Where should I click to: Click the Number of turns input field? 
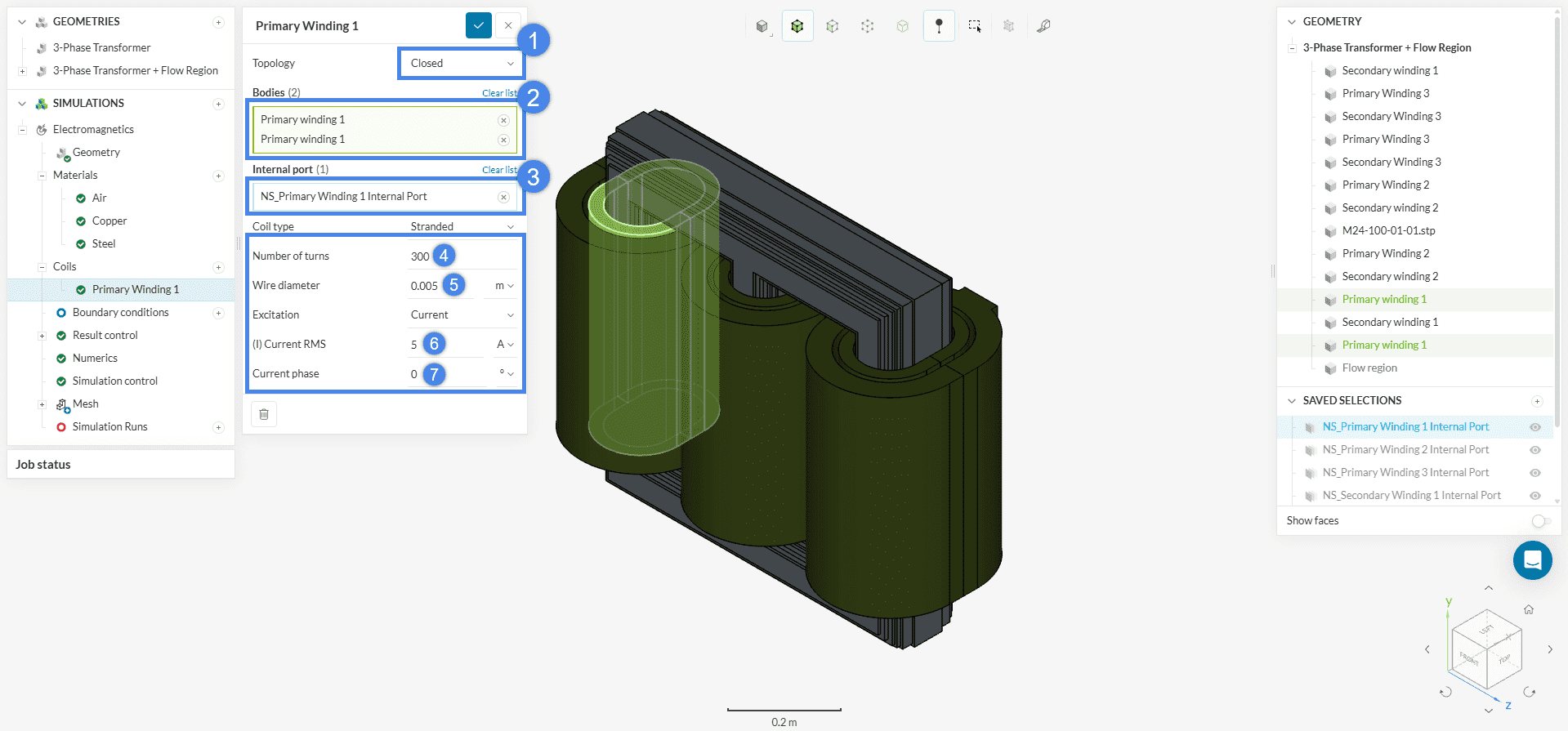pyautogui.click(x=419, y=256)
